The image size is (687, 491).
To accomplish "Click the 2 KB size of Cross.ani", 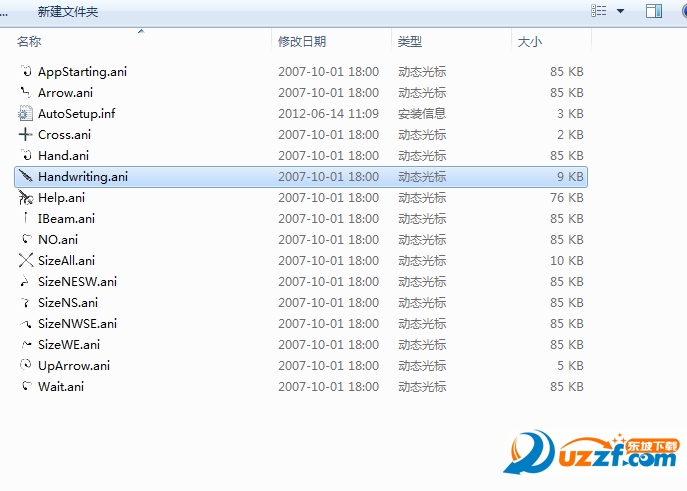I will (x=570, y=134).
